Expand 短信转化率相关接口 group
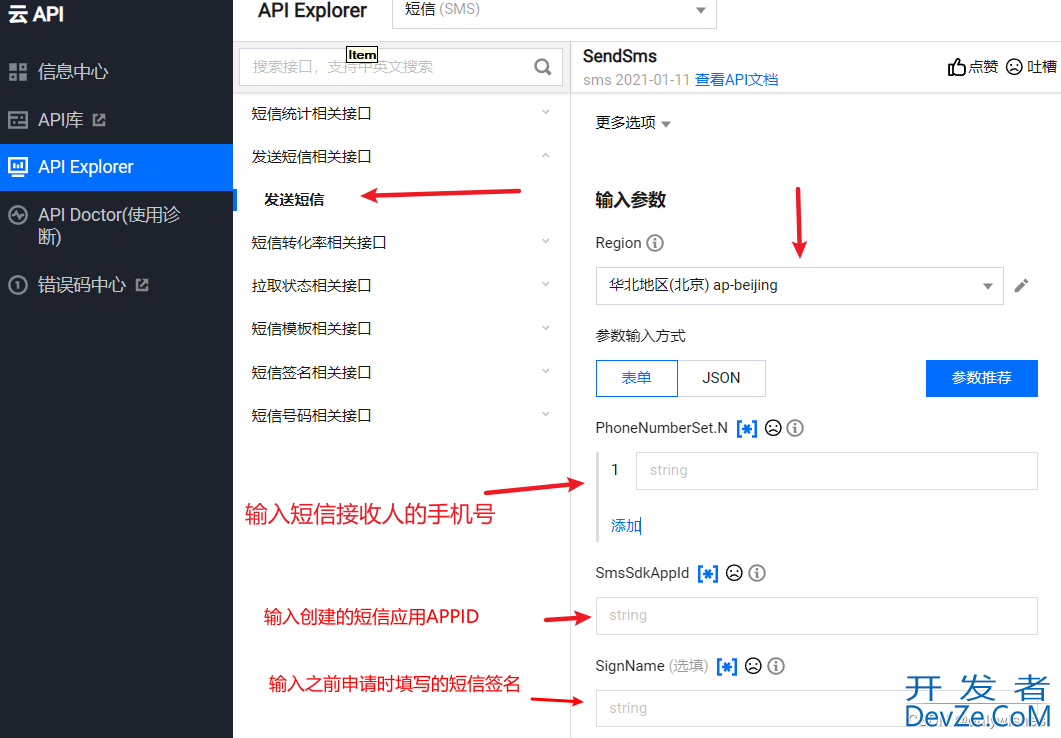1061x738 pixels. [x=401, y=242]
